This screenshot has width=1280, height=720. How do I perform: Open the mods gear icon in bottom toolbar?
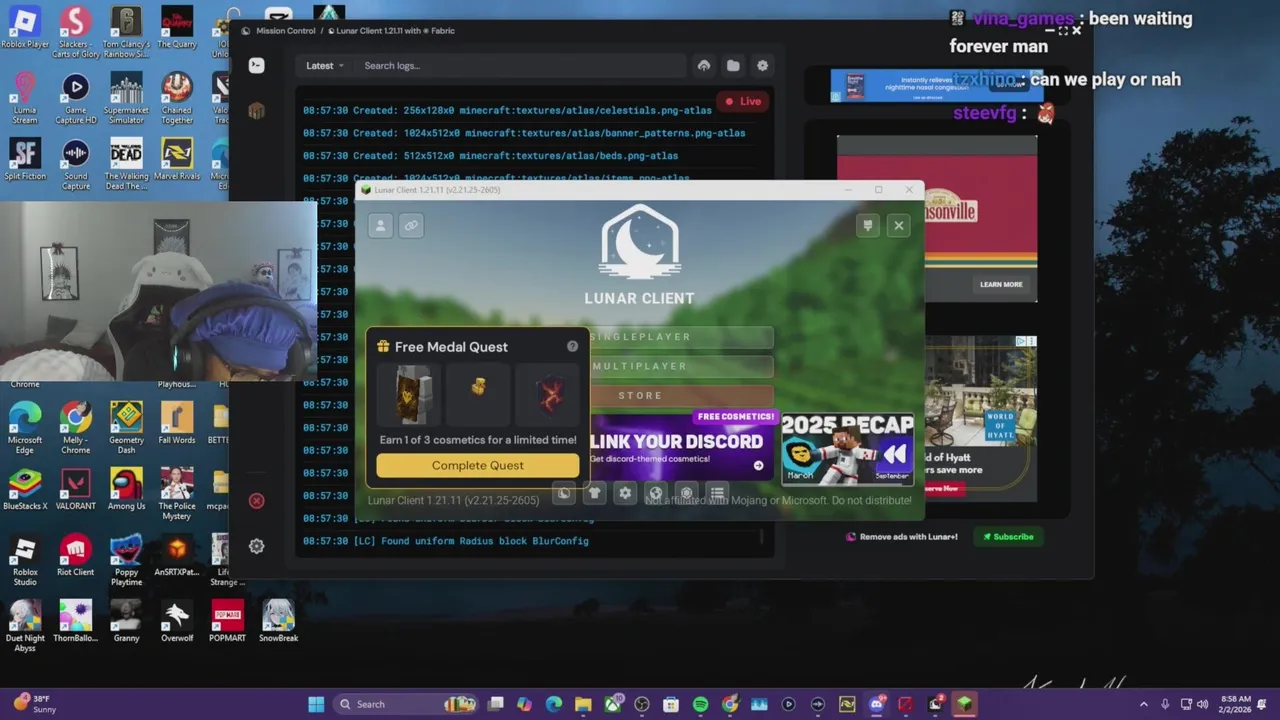coord(625,493)
